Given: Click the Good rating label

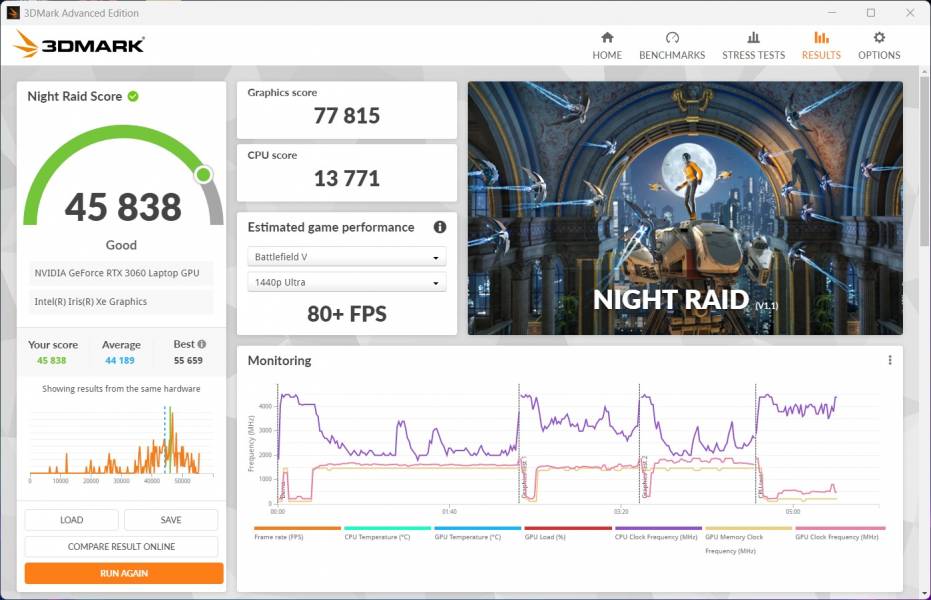Looking at the screenshot, I should [x=121, y=245].
